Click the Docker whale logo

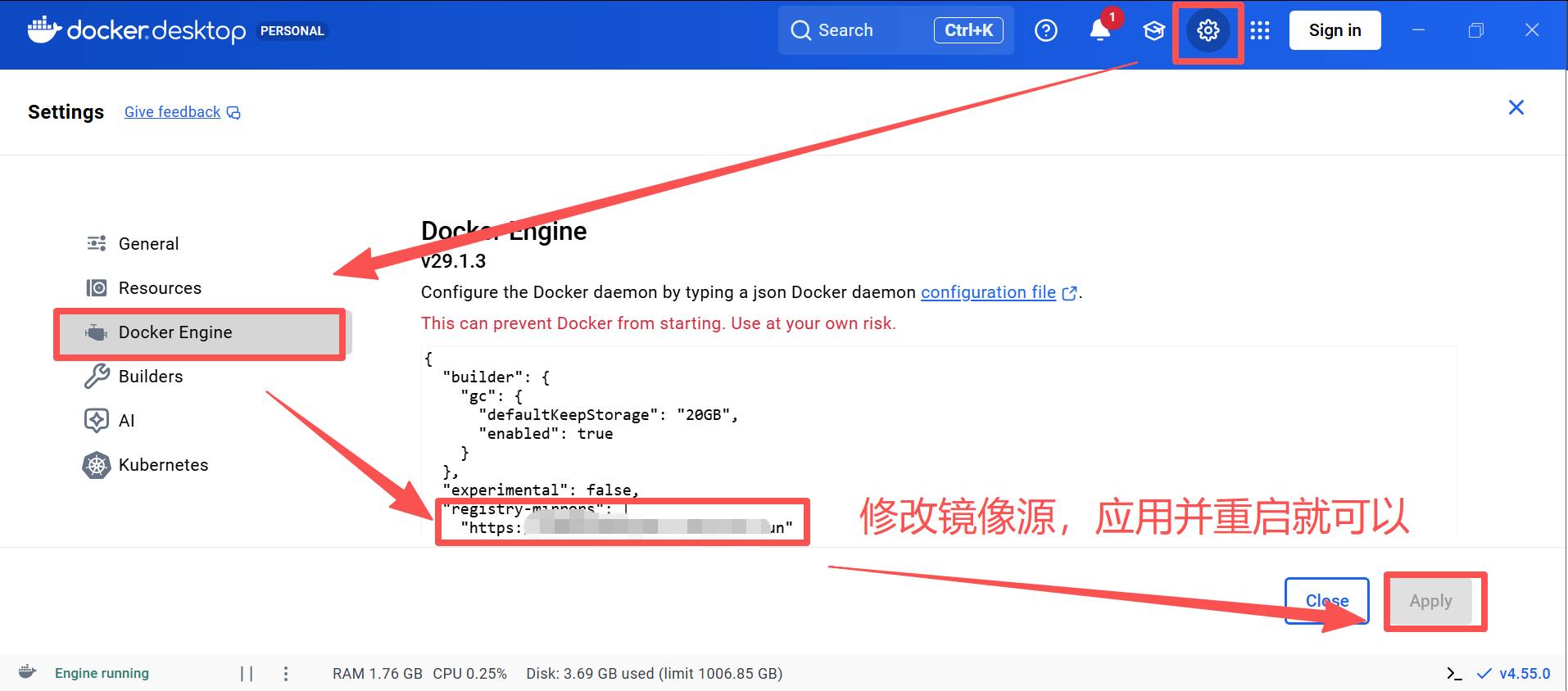coord(44,29)
